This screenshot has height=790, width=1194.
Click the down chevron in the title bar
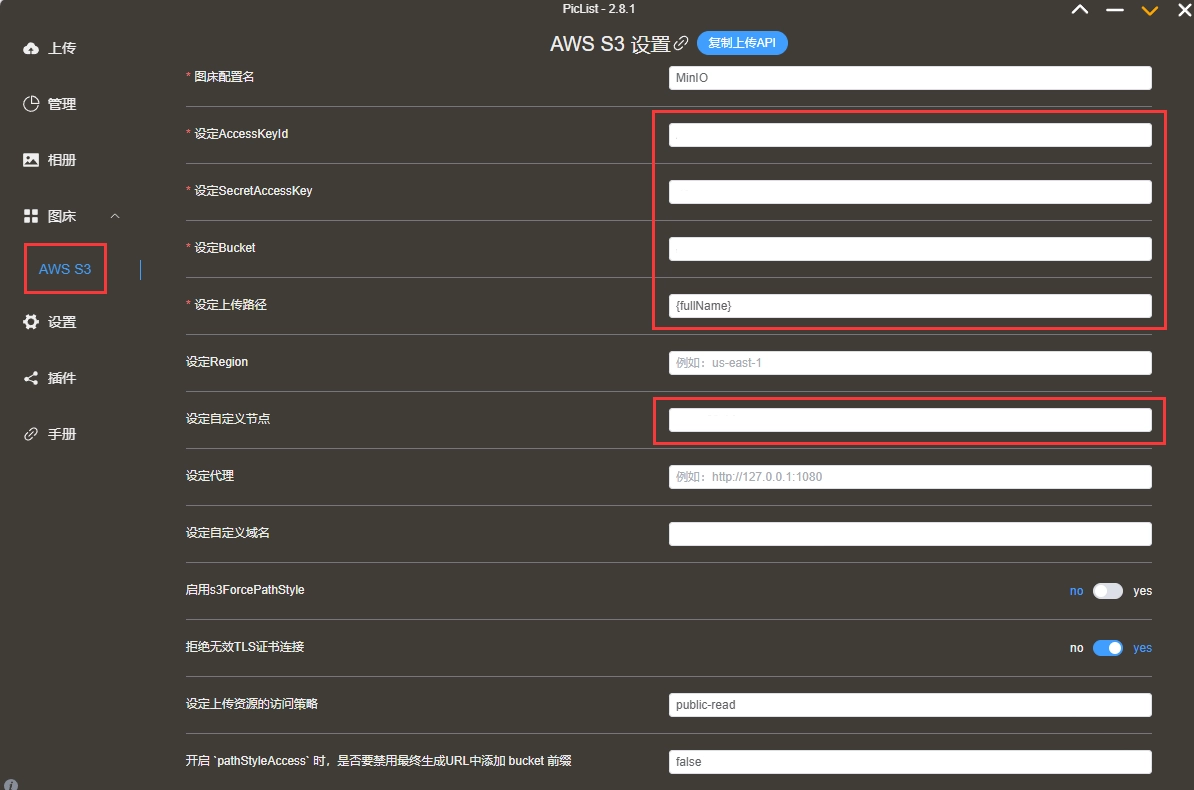tap(1149, 10)
